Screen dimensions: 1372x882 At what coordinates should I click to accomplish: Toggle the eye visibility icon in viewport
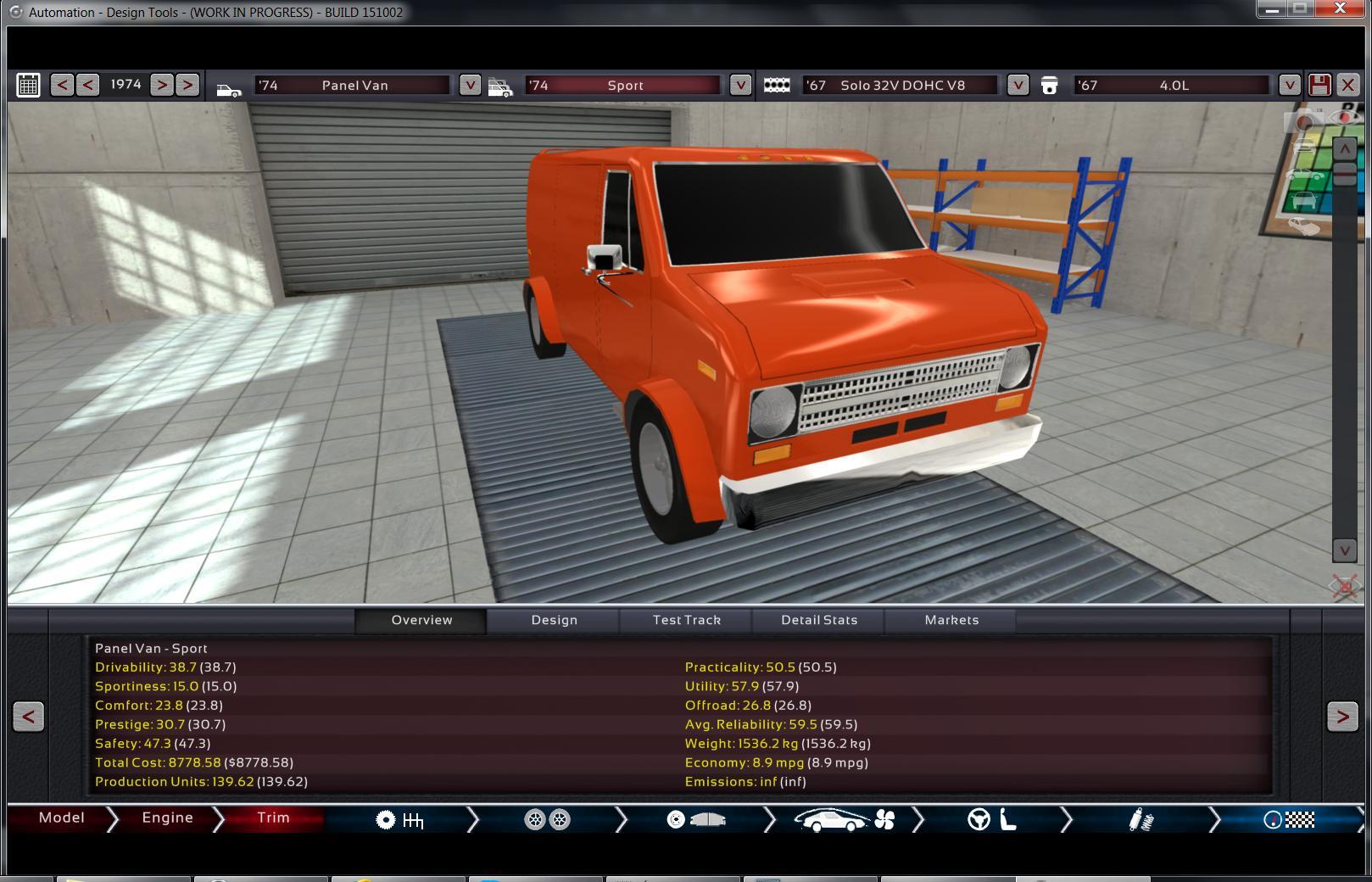pos(1346,118)
